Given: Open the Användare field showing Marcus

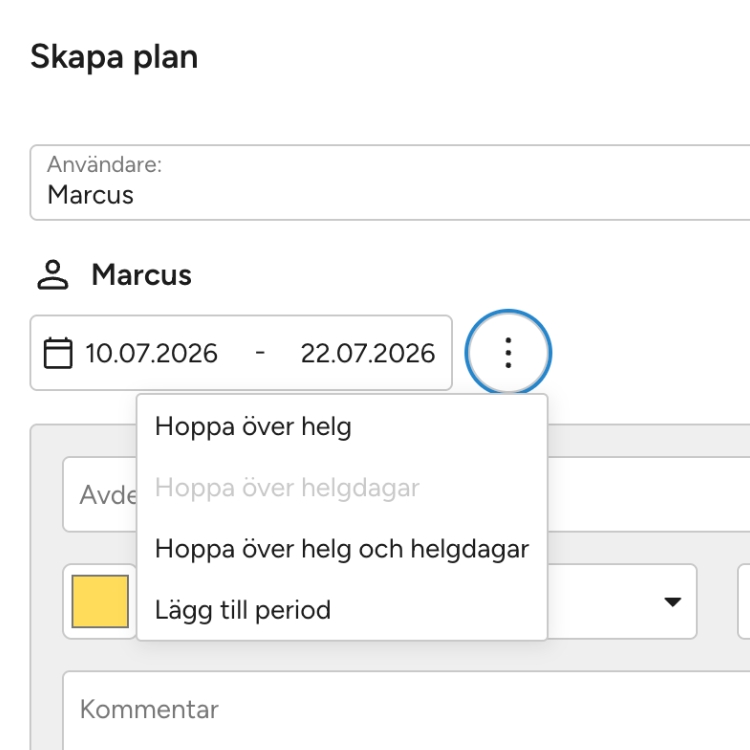Looking at the screenshot, I should (390, 182).
